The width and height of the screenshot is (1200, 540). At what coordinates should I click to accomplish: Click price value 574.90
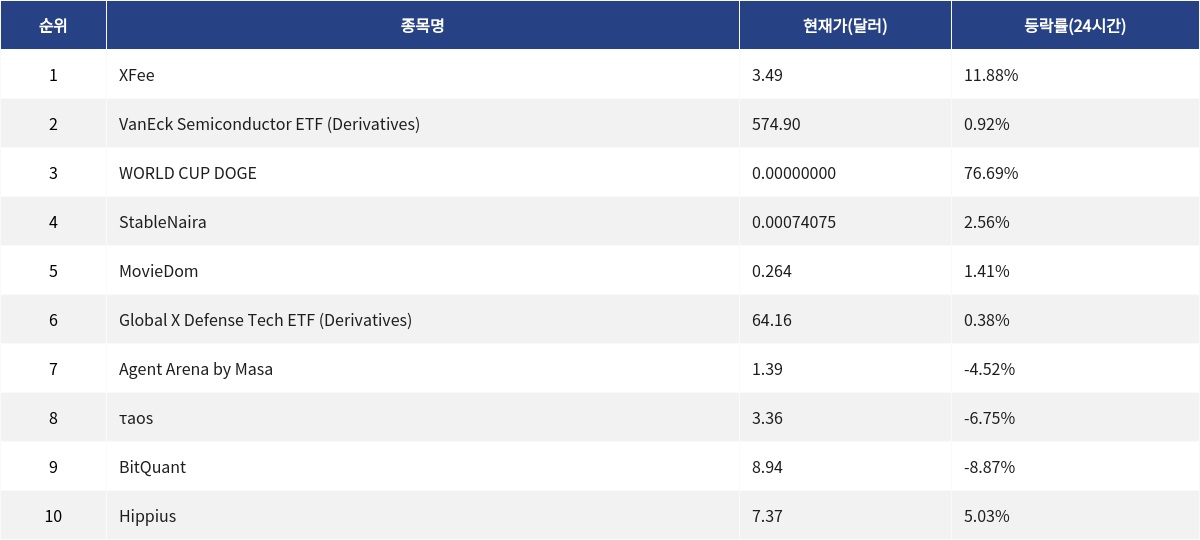click(776, 124)
